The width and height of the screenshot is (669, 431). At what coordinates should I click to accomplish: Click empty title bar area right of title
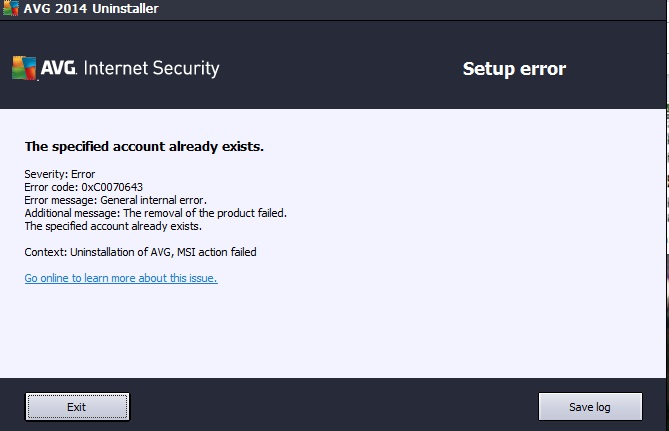[410, 9]
